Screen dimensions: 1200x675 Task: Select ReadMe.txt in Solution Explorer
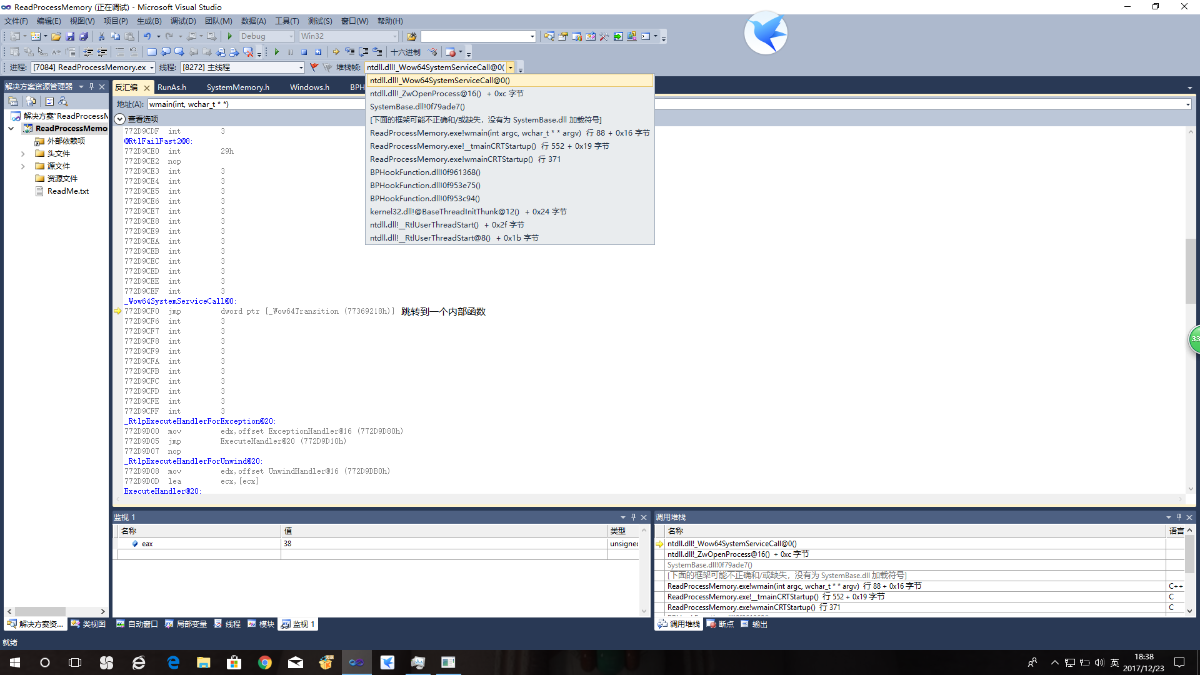67,191
